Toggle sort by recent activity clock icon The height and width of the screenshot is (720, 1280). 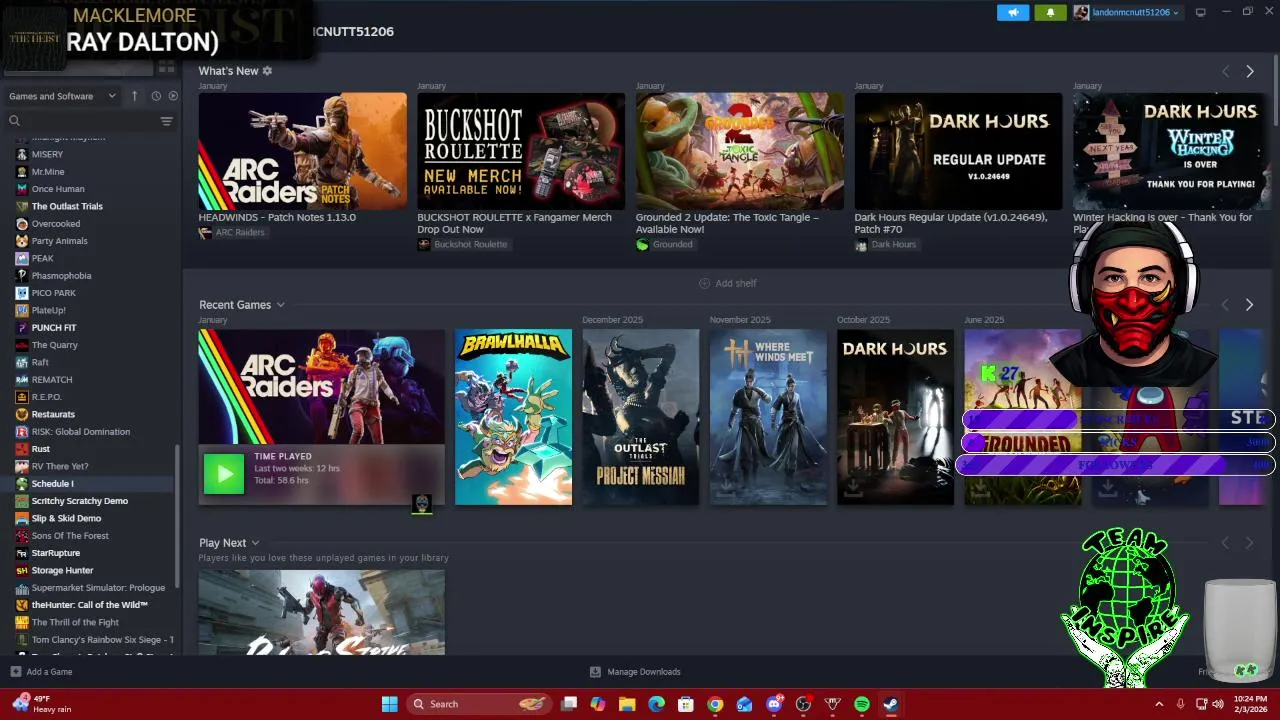(x=156, y=96)
